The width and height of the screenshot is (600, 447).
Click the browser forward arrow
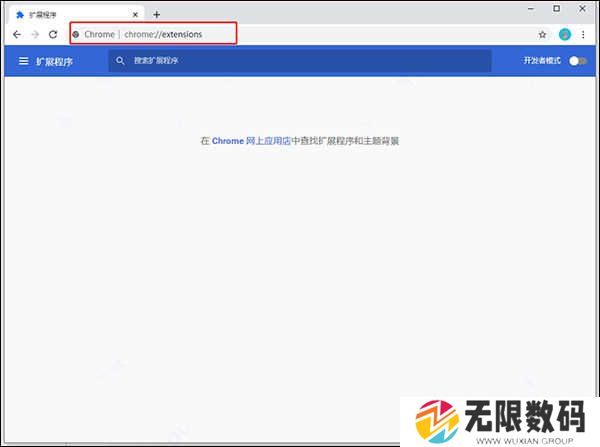click(x=35, y=34)
